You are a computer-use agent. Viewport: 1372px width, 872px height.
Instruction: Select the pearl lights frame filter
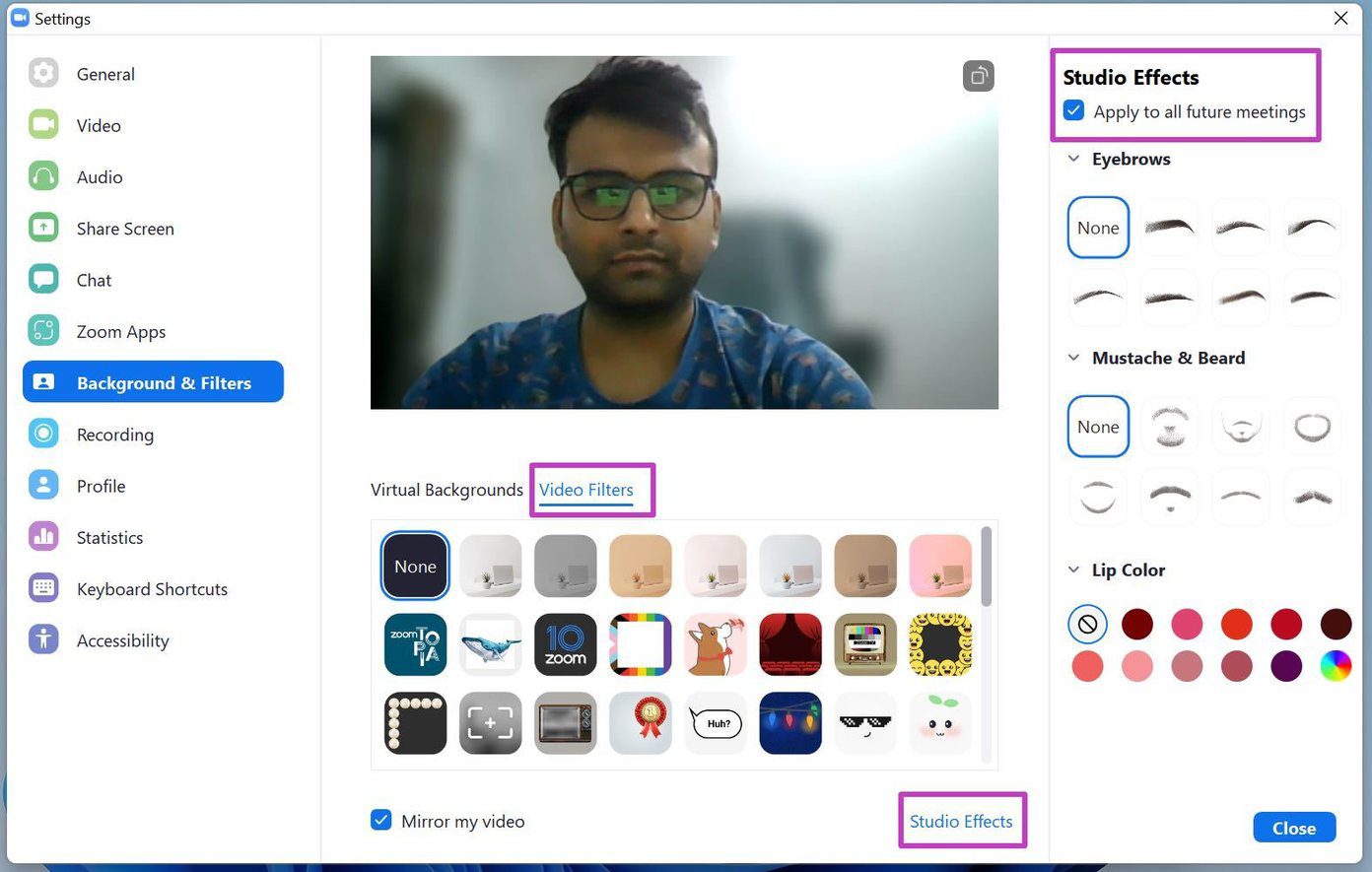tap(415, 722)
